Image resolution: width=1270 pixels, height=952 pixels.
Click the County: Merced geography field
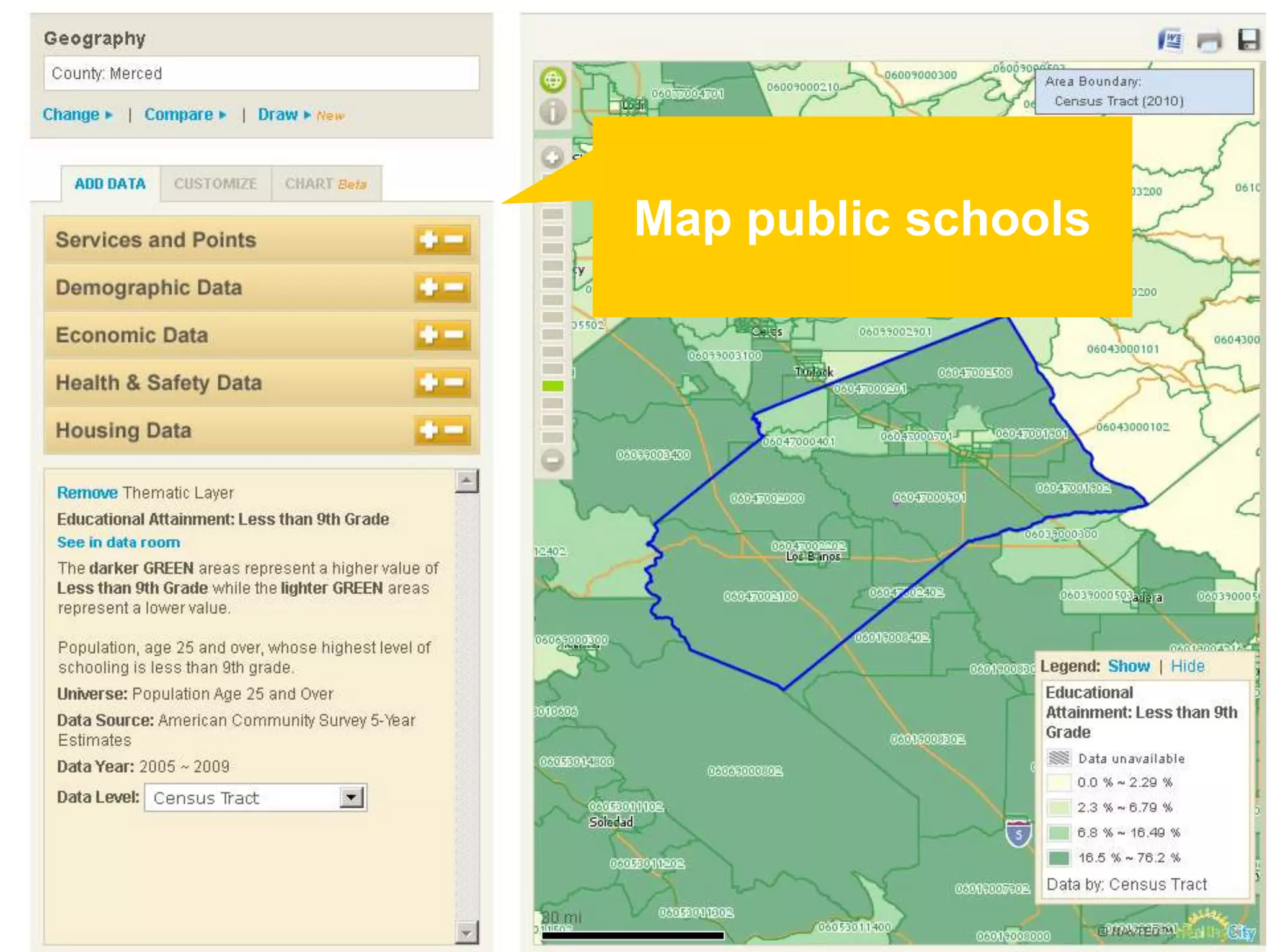coord(261,73)
